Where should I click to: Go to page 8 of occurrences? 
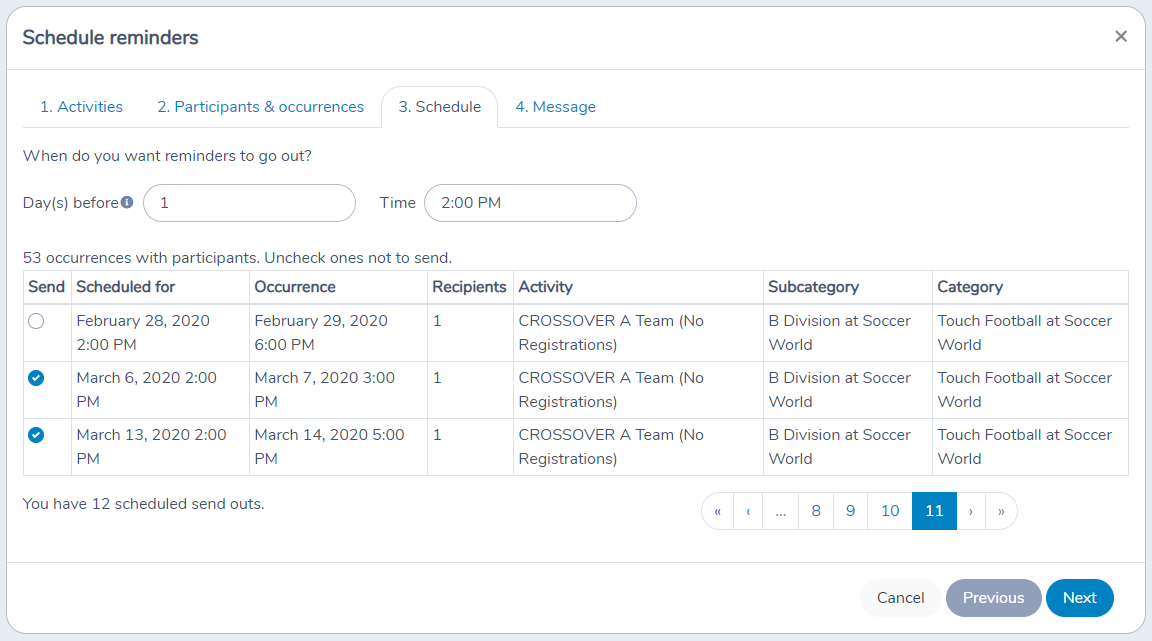pos(816,511)
